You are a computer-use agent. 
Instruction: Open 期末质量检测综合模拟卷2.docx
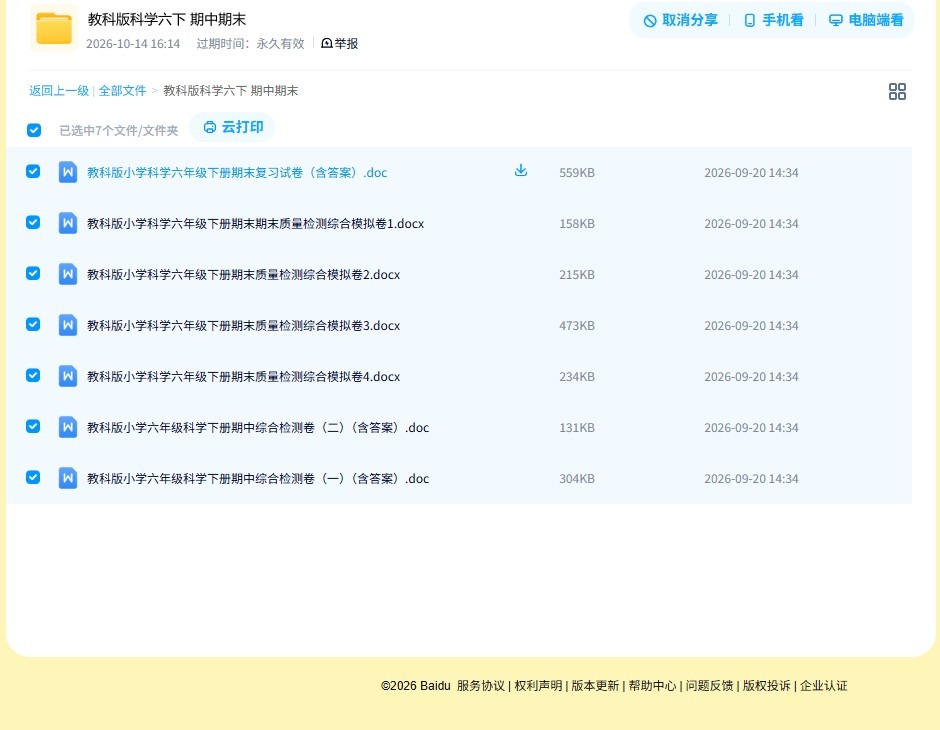(x=243, y=274)
